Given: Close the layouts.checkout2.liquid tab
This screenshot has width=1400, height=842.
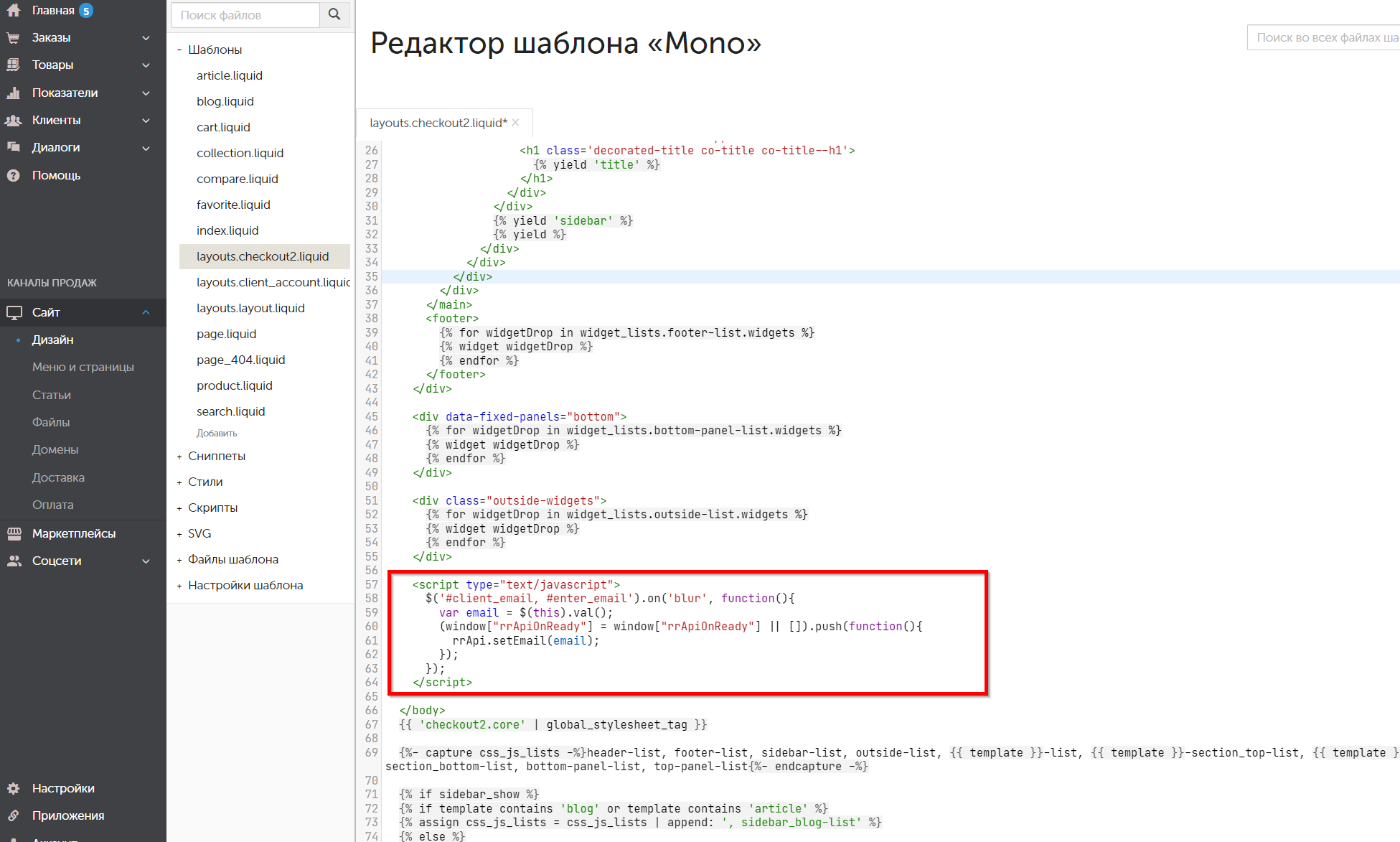Looking at the screenshot, I should point(516,123).
